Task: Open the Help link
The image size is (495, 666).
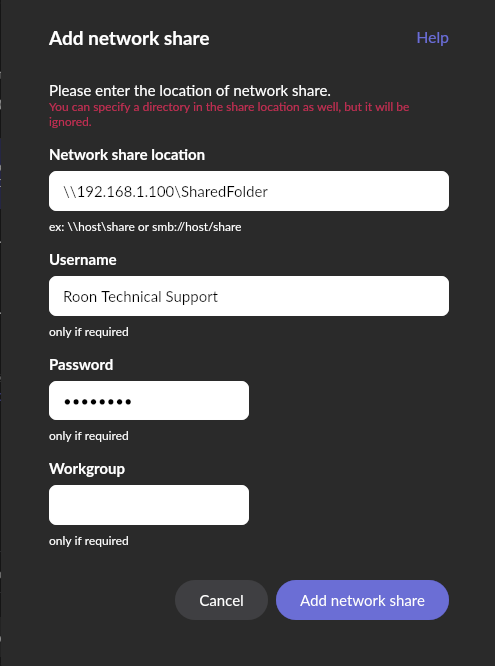Action: [x=432, y=38]
